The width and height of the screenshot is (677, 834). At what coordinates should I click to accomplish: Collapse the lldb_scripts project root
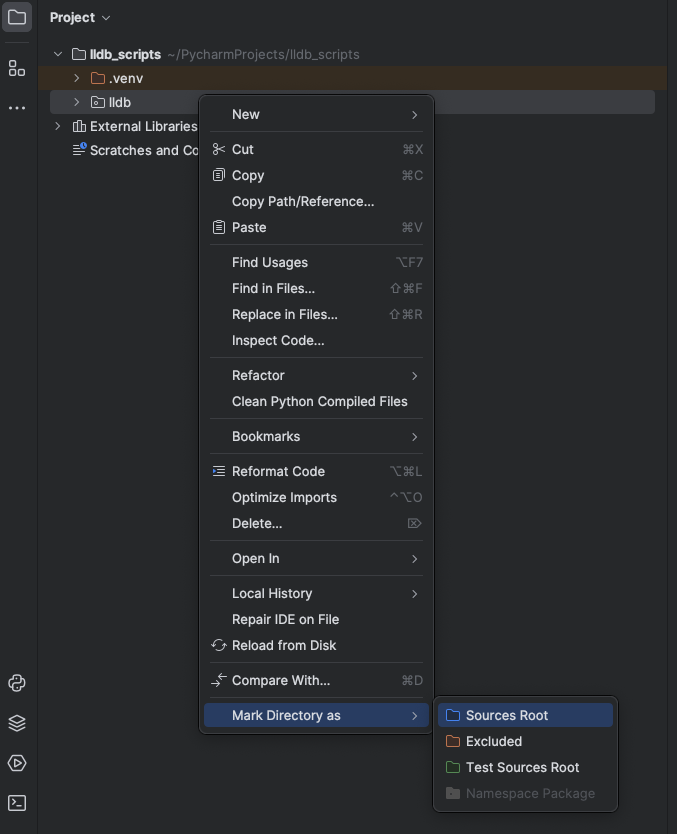(58, 54)
